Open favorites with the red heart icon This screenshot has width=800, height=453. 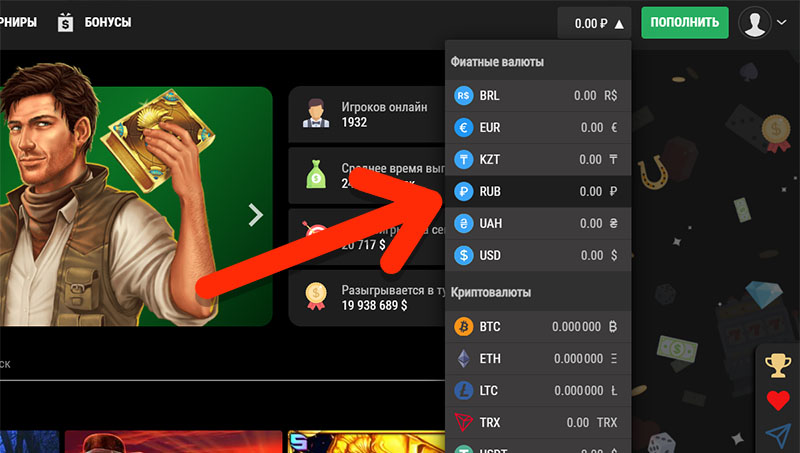point(777,401)
